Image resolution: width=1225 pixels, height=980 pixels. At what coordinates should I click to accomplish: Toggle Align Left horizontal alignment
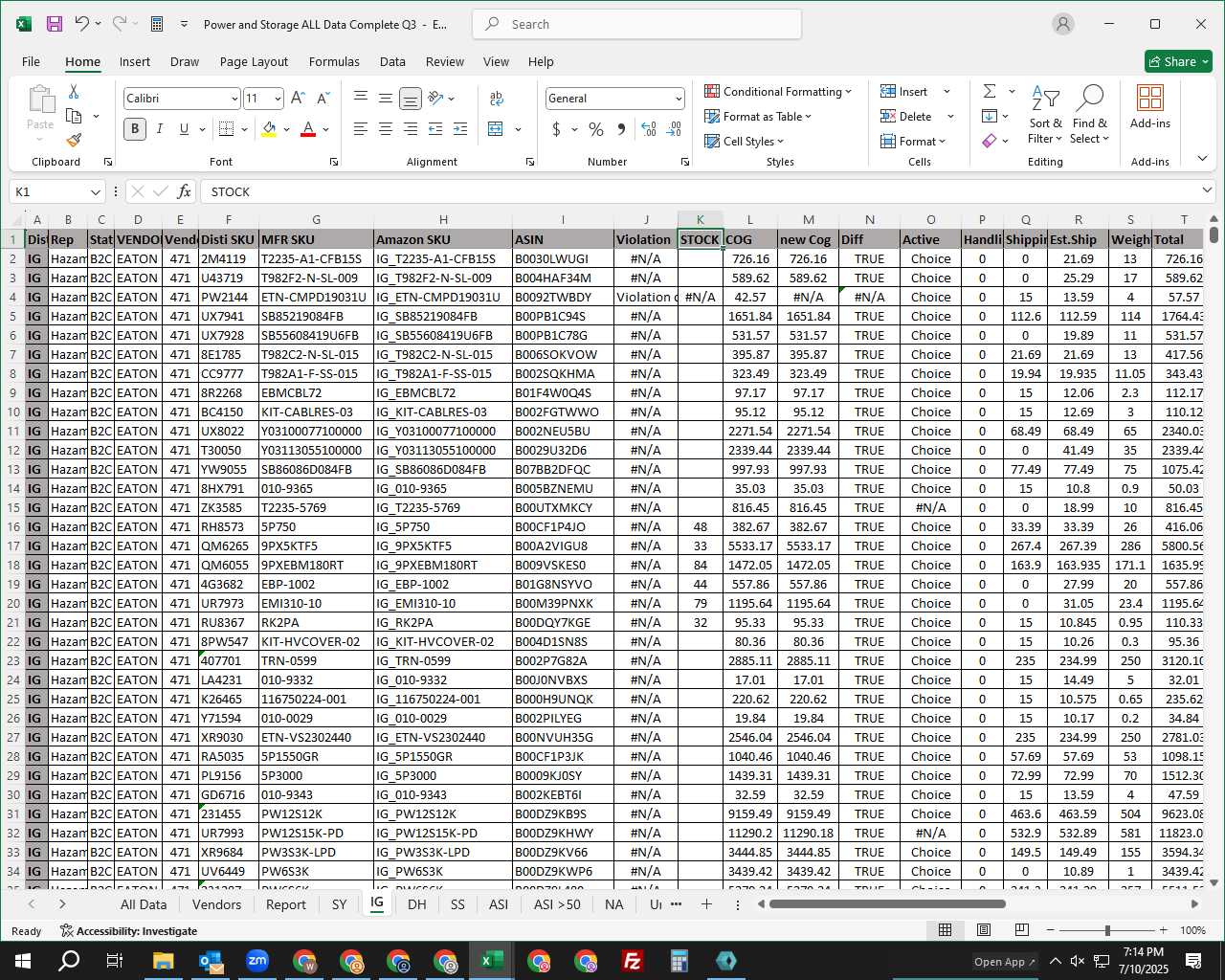coord(361,129)
